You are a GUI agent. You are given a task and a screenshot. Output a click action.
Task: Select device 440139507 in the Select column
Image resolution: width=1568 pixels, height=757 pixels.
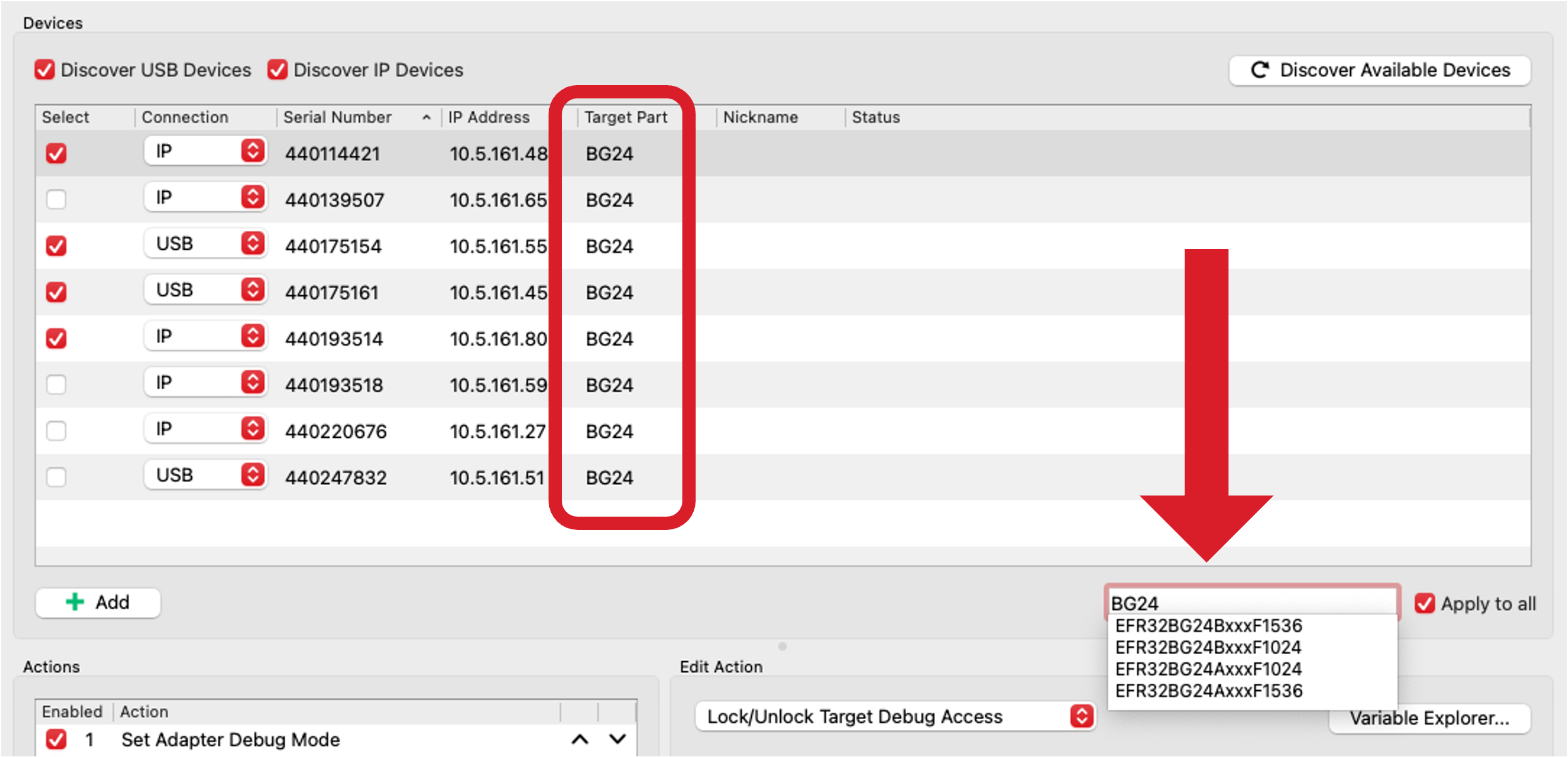click(56, 199)
